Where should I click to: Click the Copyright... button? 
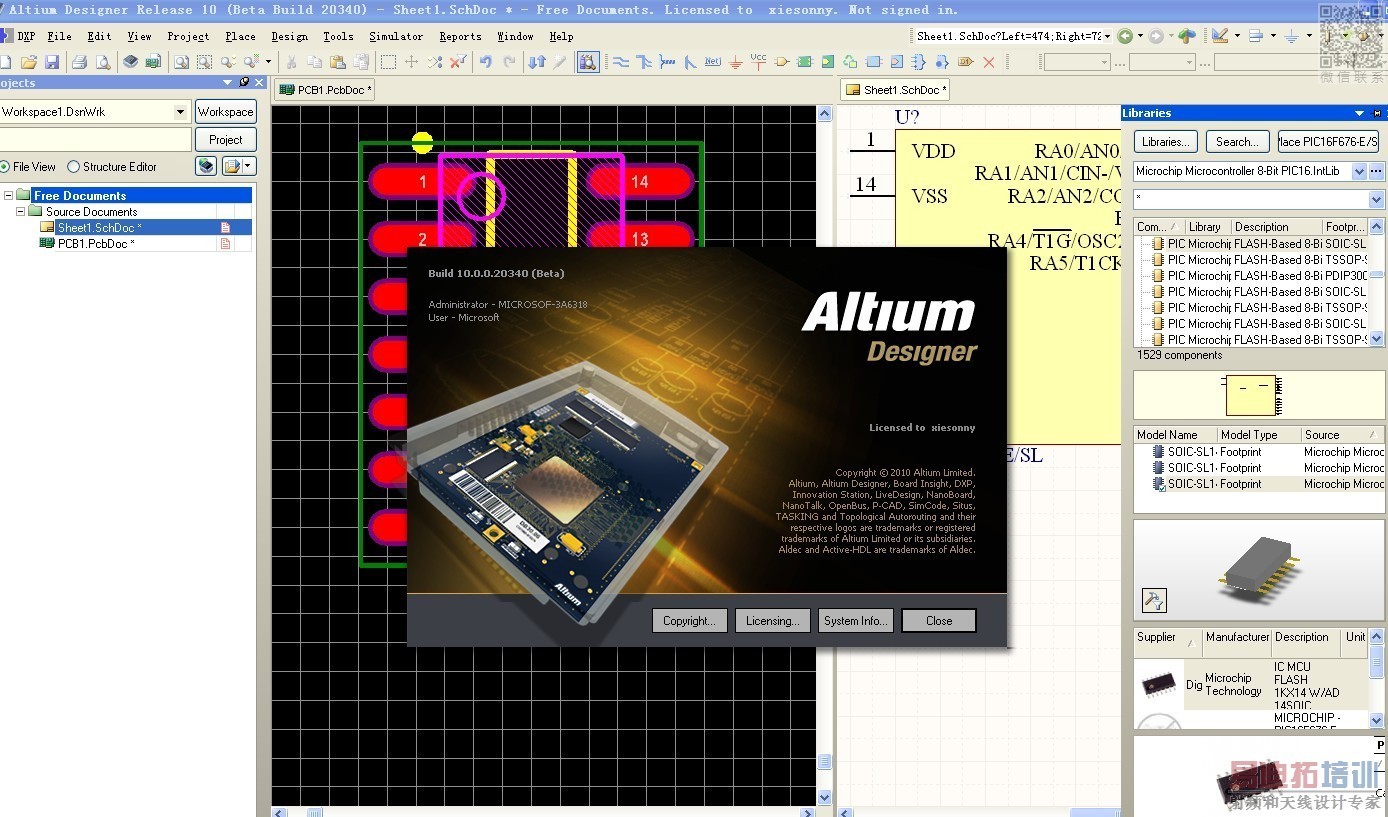coord(689,621)
